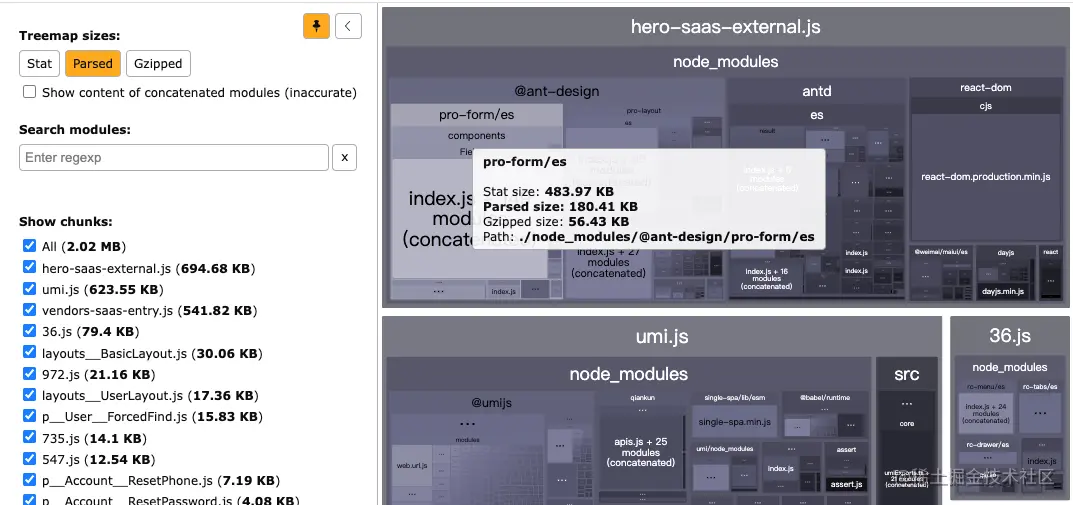Click the single-spa.min.js block
Viewport: 1073px width, 505px height.
coord(734,422)
